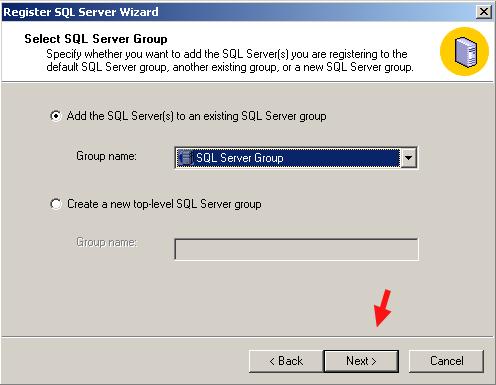Screen dimensions: 496x385
Task: Click the 'Select SQL Server Group' heading
Action: 96,39
